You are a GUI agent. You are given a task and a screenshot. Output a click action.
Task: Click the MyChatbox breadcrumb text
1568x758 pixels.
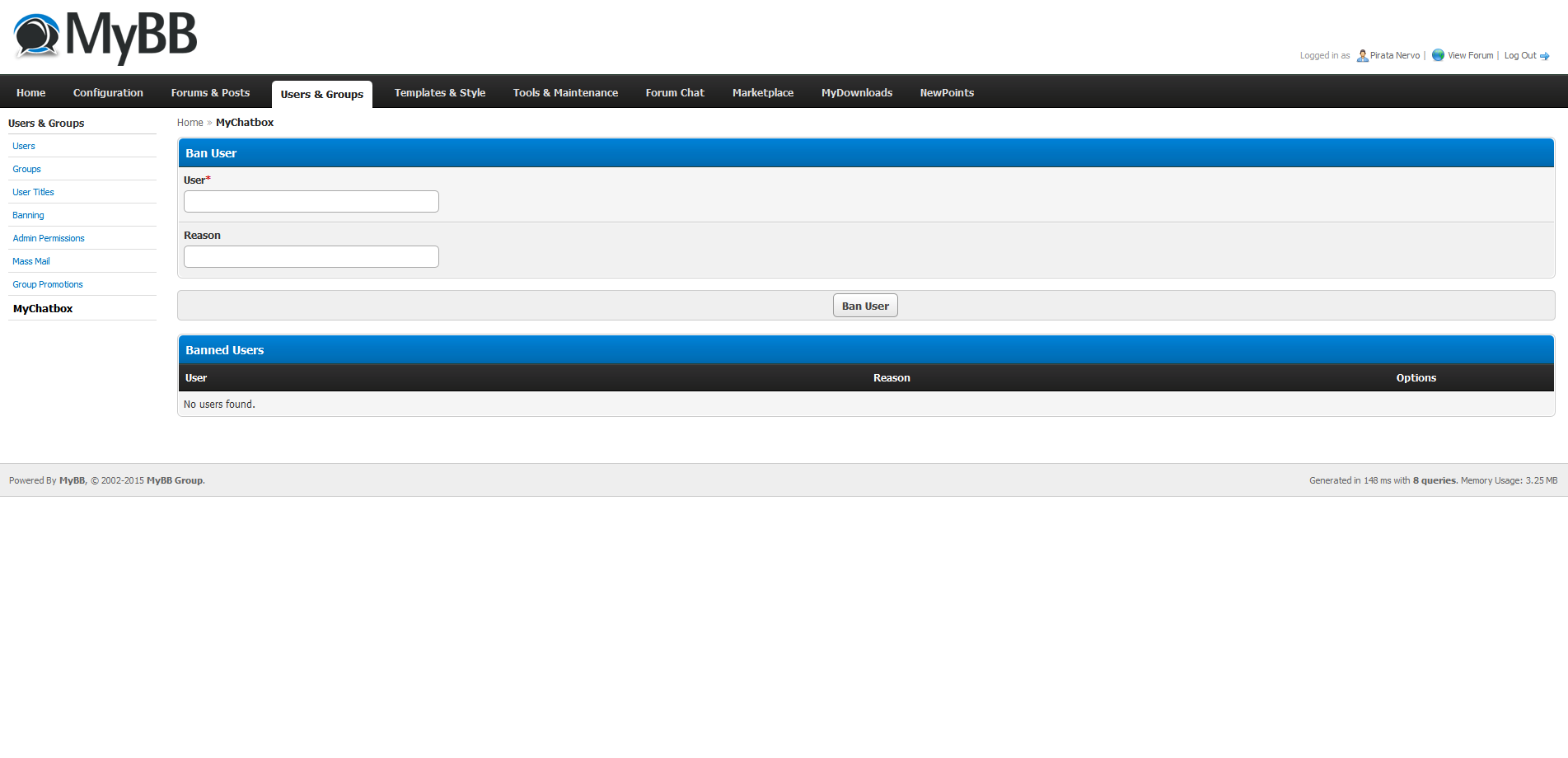tap(245, 123)
